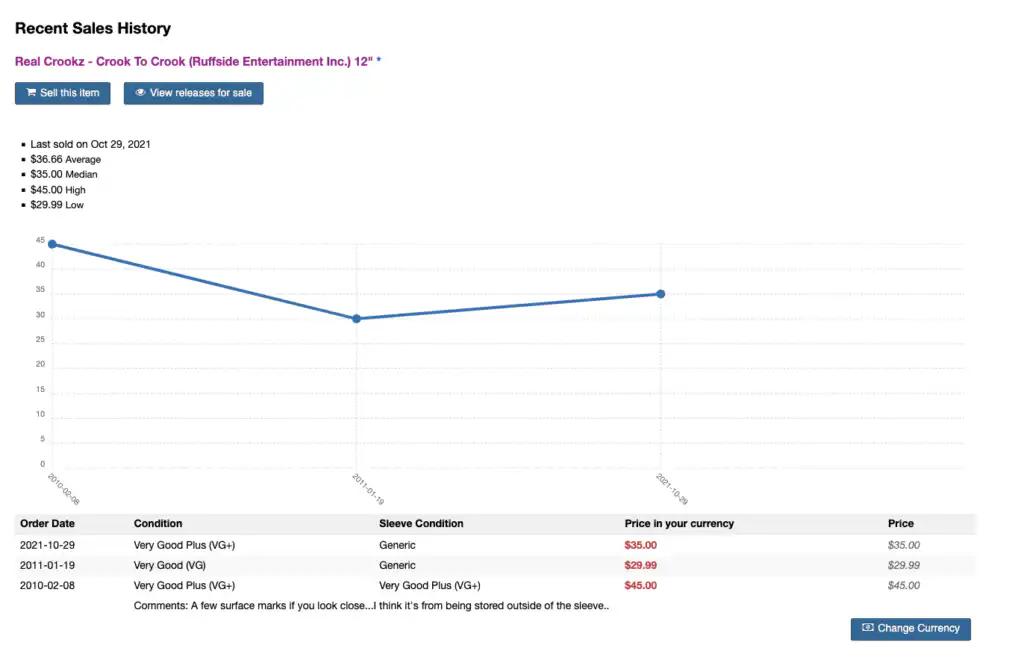Open the Change Currency dialog

(910, 629)
